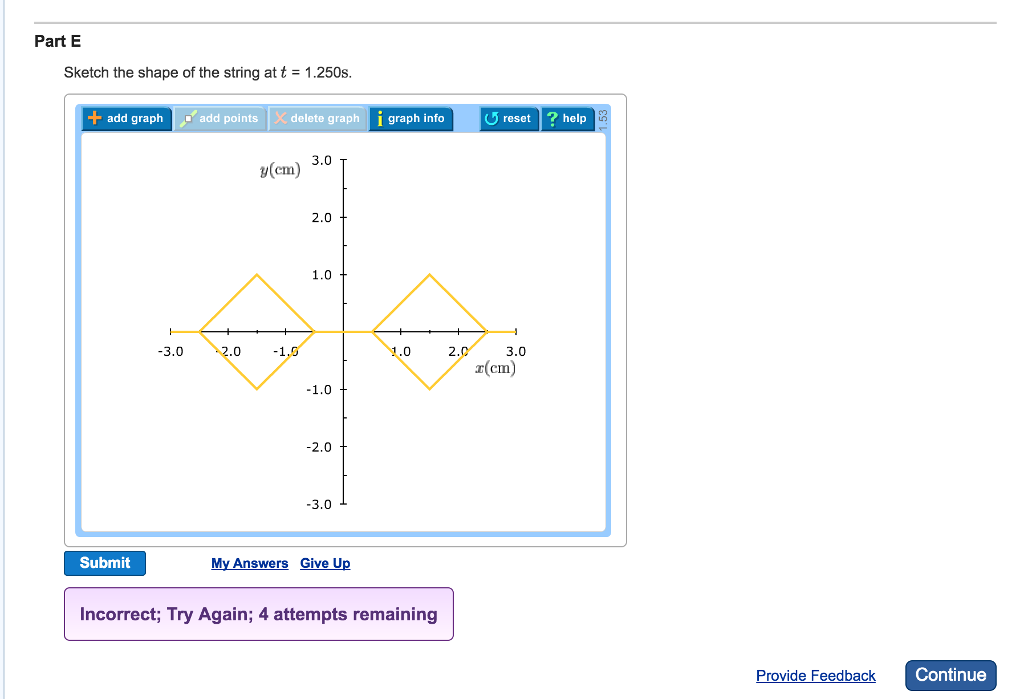
Task: Click Give Up
Action: click(325, 563)
